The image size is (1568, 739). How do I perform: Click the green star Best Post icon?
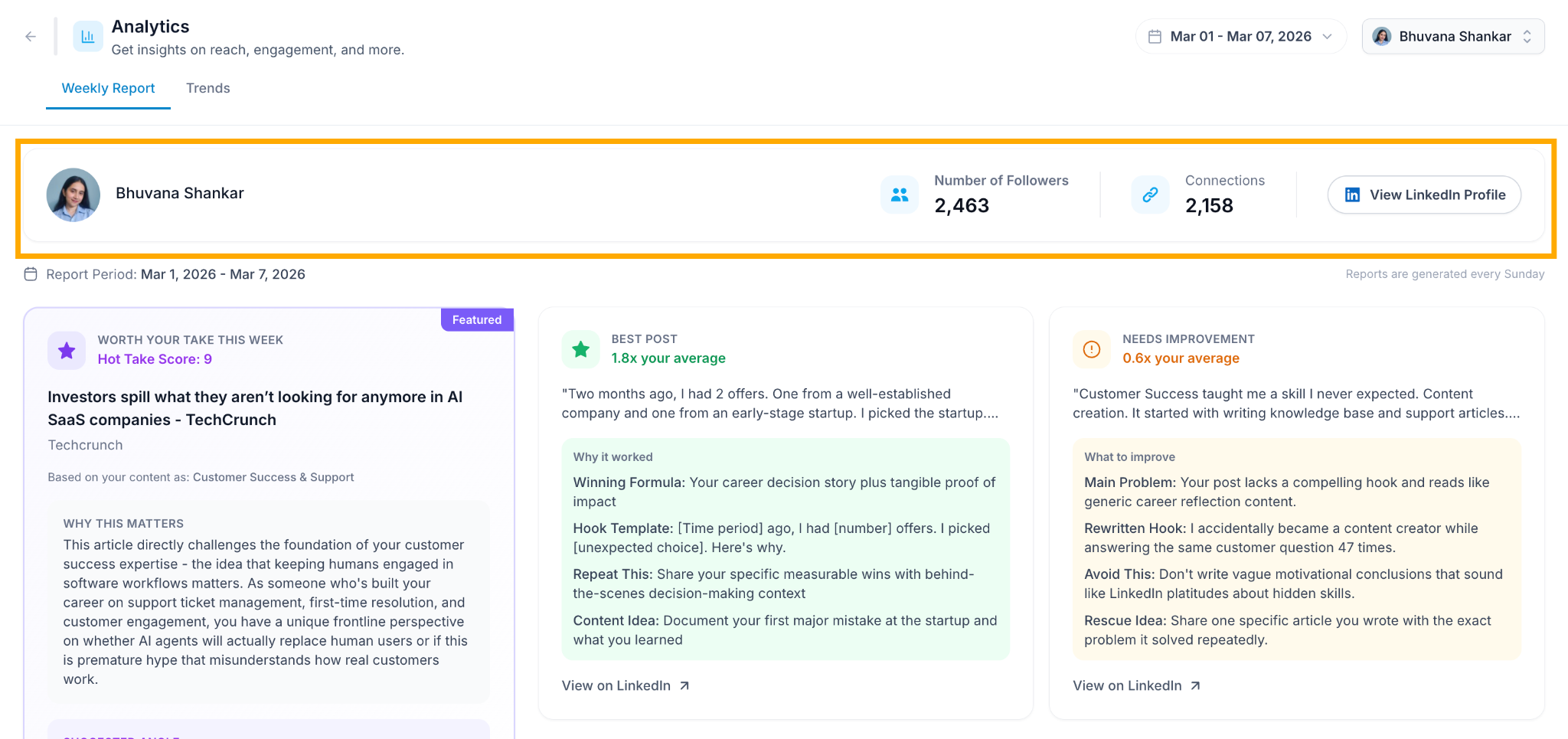tap(581, 350)
